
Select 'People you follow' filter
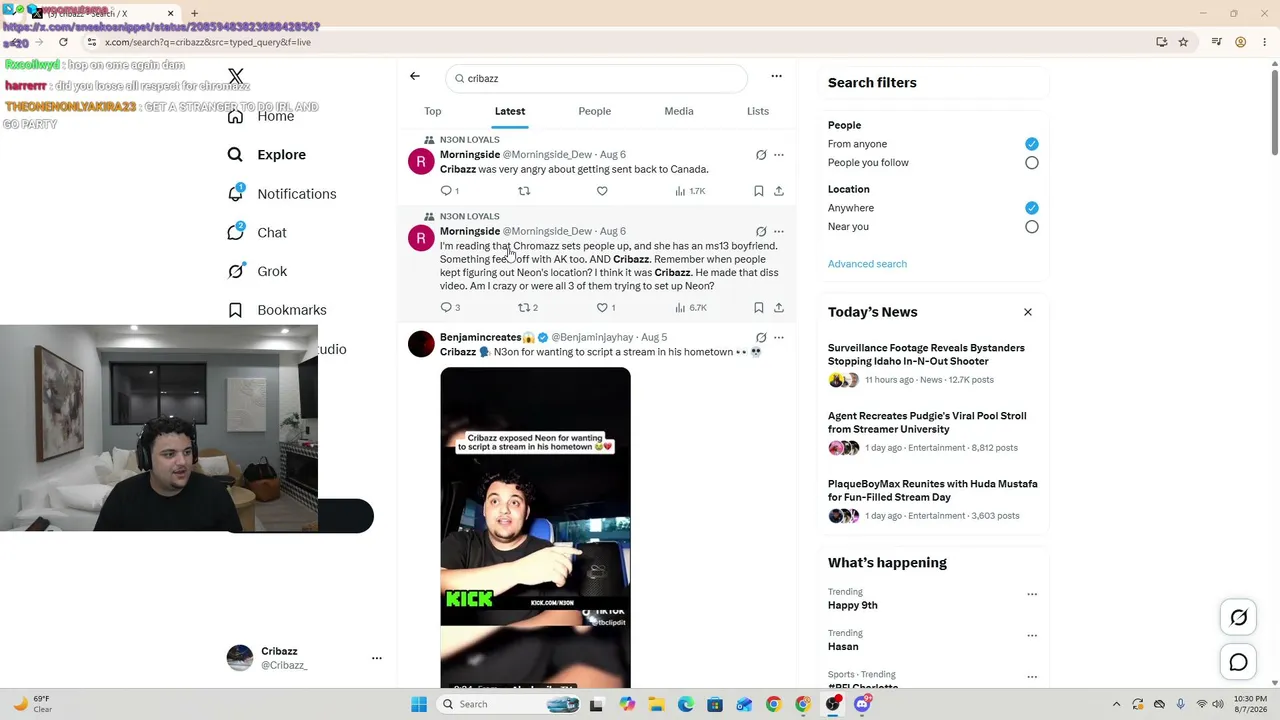click(1032, 163)
